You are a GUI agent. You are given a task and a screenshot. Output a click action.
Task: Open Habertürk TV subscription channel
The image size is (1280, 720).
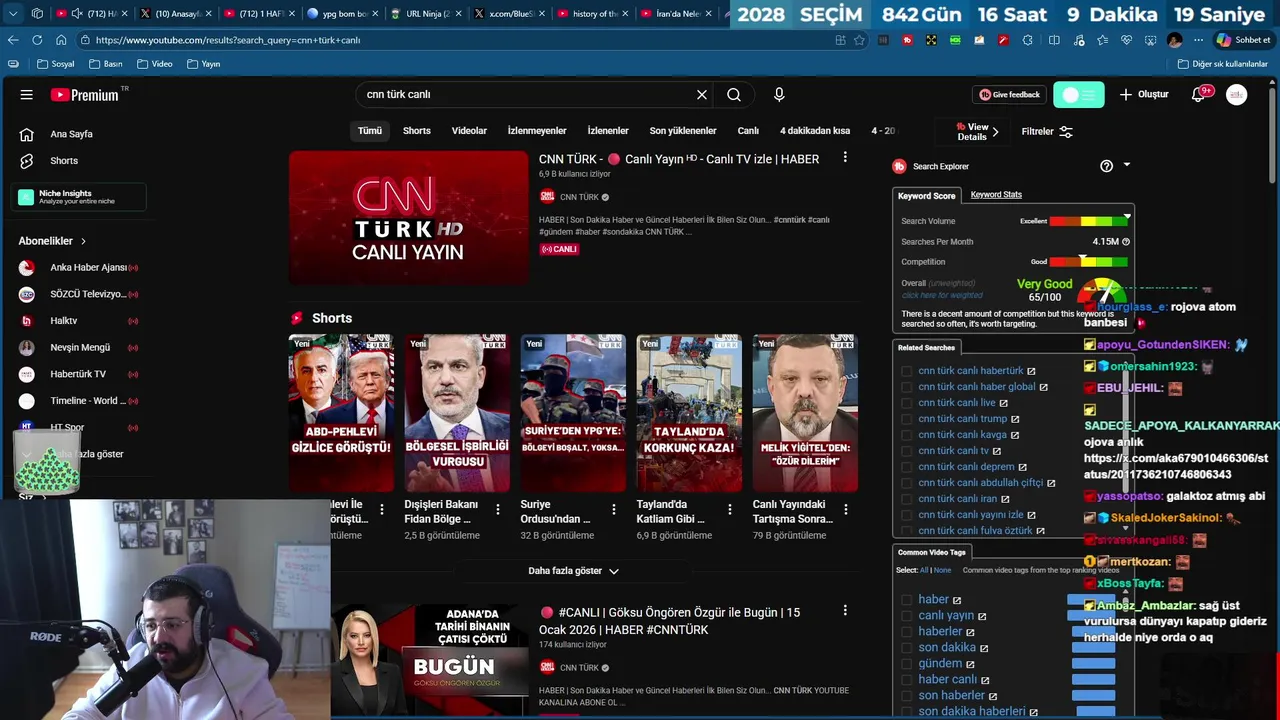point(78,374)
